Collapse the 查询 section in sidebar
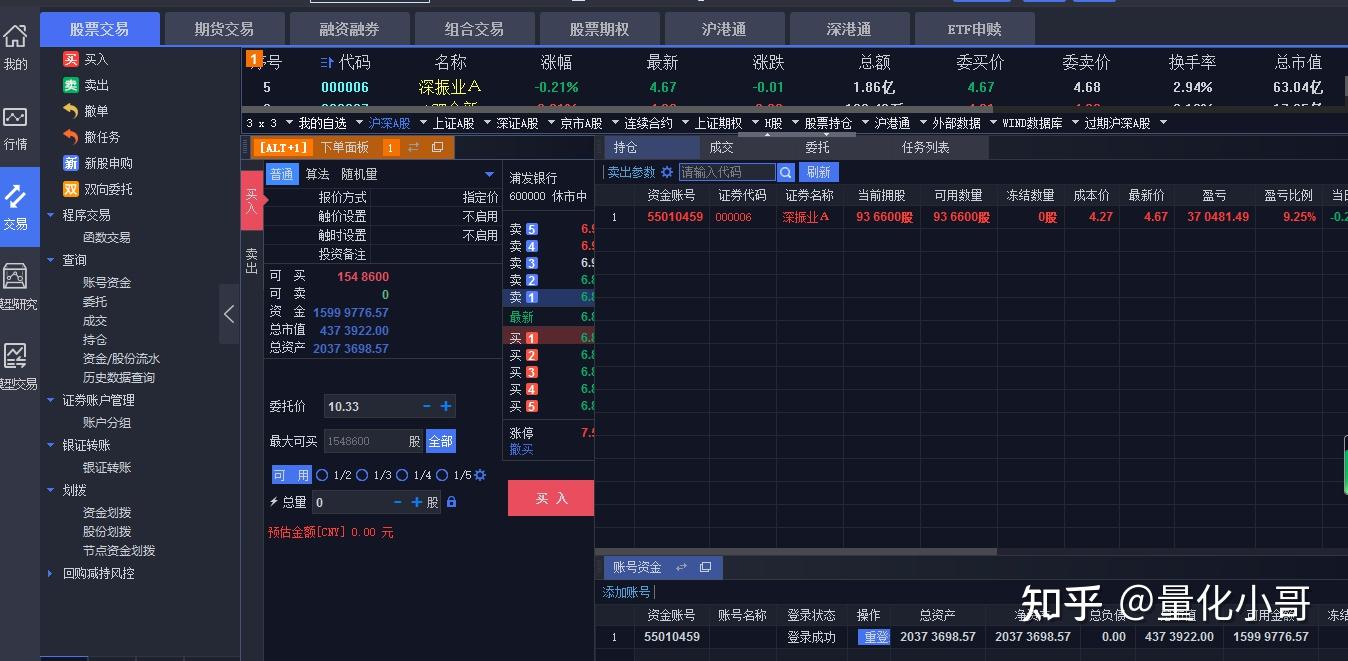 coord(50,259)
